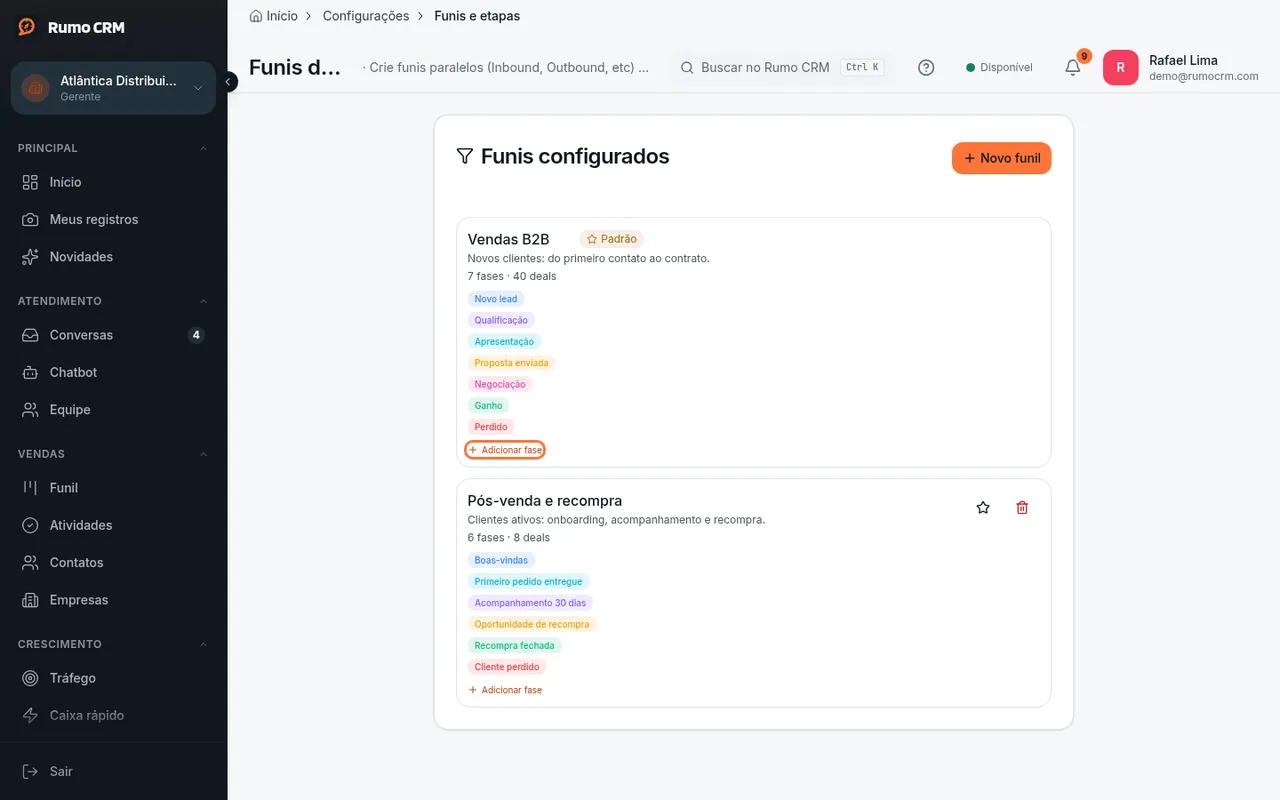Click Sair to log out
The image size is (1280, 800).
coord(114,771)
